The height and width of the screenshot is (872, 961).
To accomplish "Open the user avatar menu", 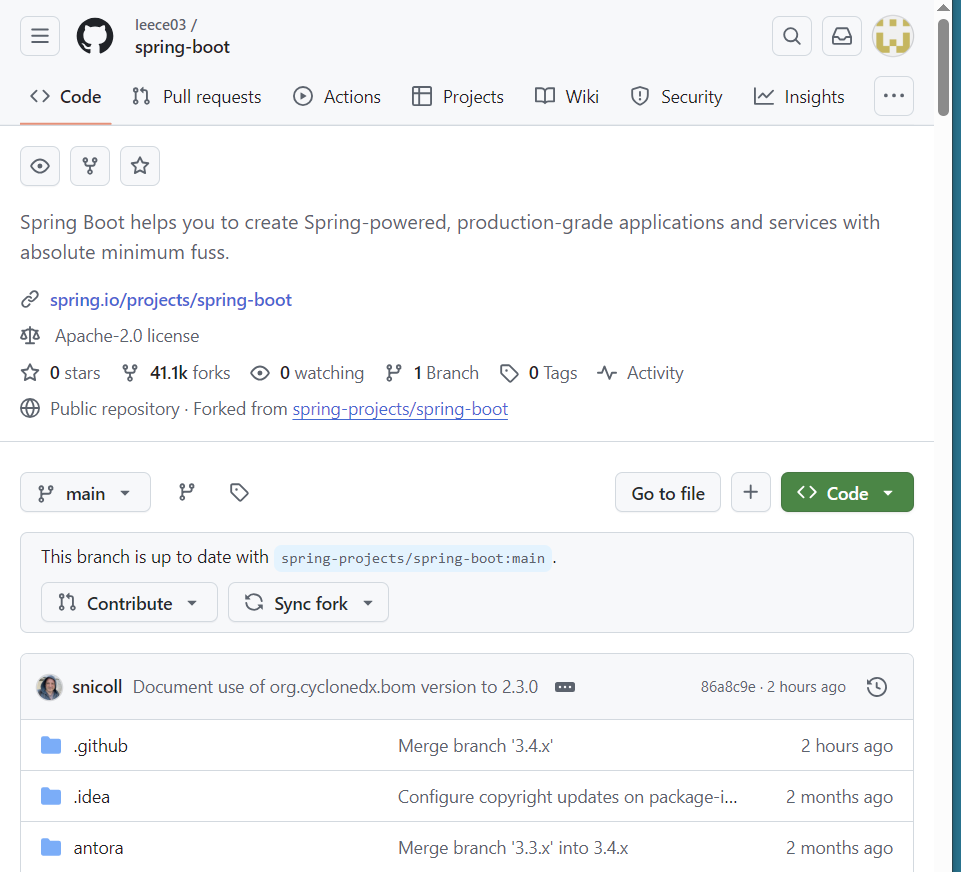I will pos(893,36).
